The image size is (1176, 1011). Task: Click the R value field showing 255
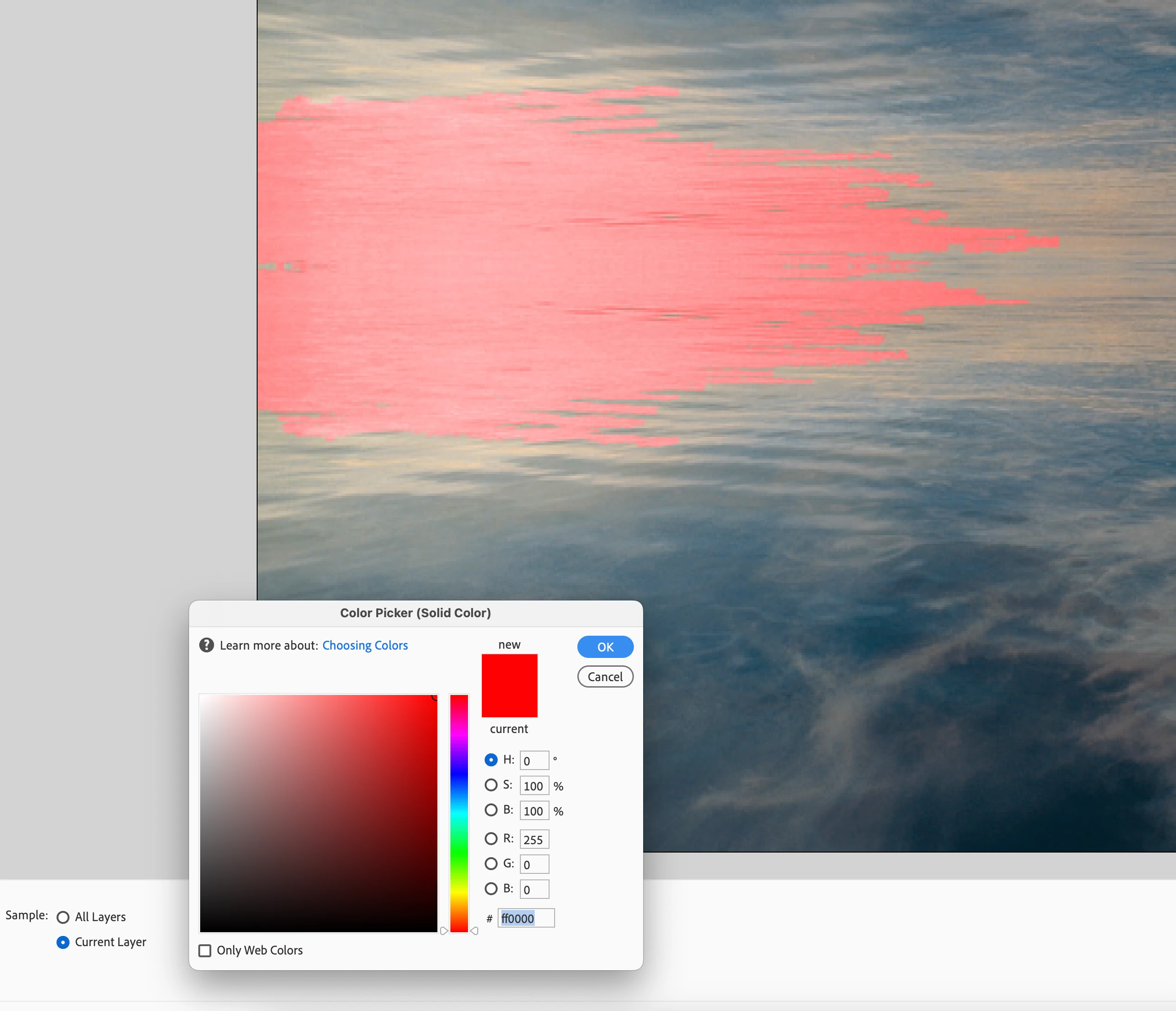pos(534,840)
